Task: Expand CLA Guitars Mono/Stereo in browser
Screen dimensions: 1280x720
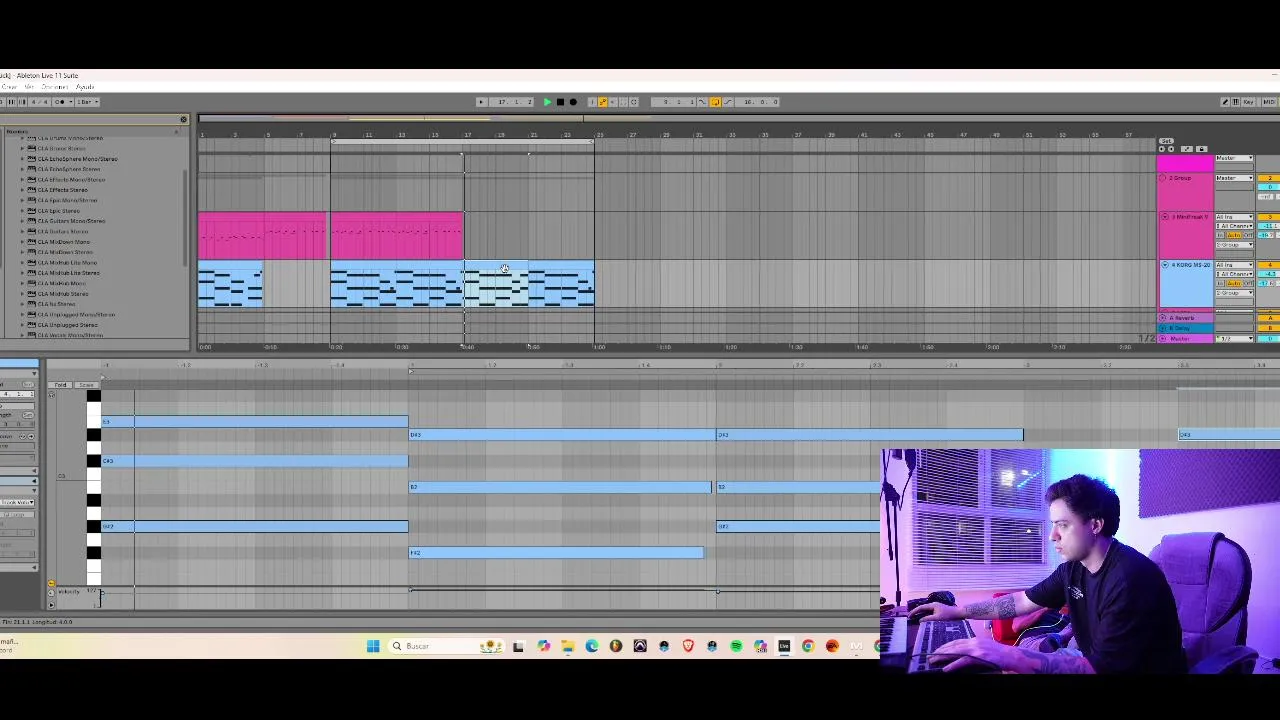Action: point(23,221)
